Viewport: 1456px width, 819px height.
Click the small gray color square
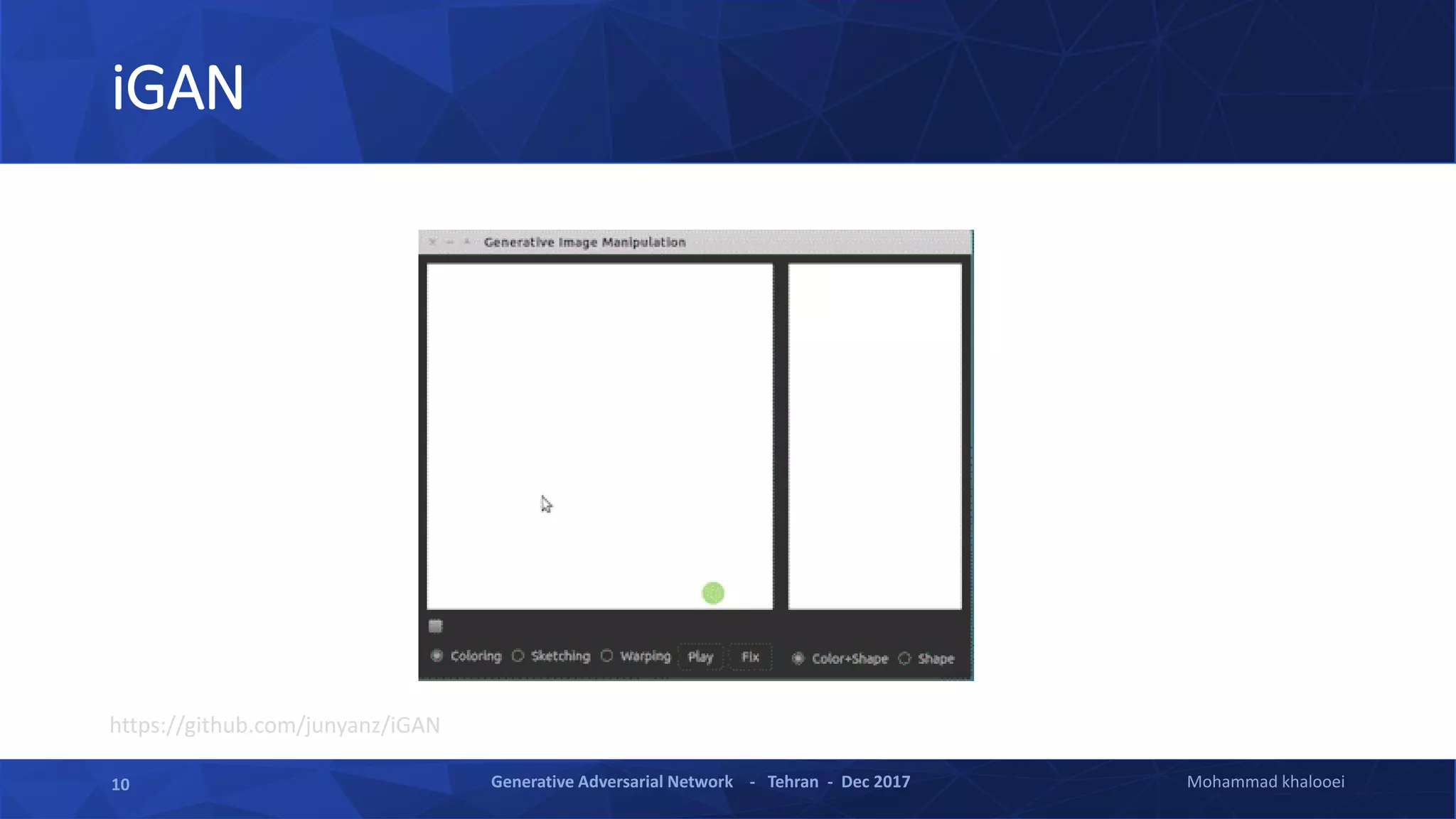pos(436,626)
